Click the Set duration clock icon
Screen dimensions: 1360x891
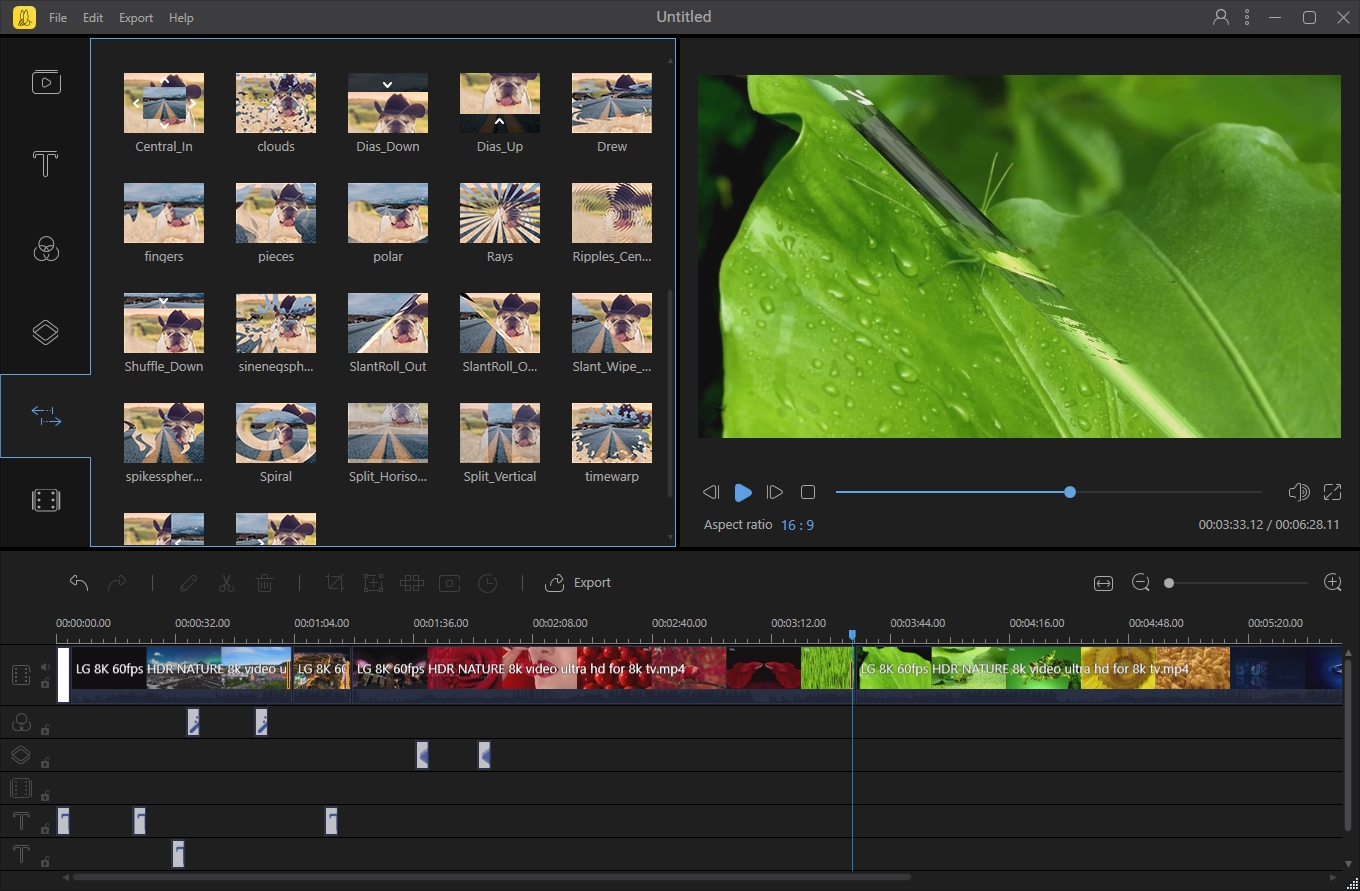point(488,583)
